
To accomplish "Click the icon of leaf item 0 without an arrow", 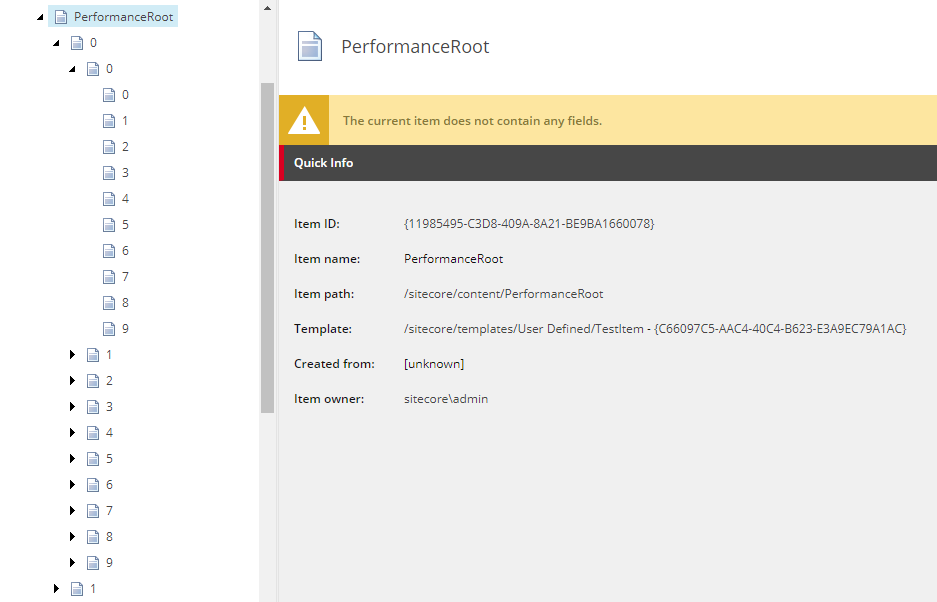I will pos(109,95).
